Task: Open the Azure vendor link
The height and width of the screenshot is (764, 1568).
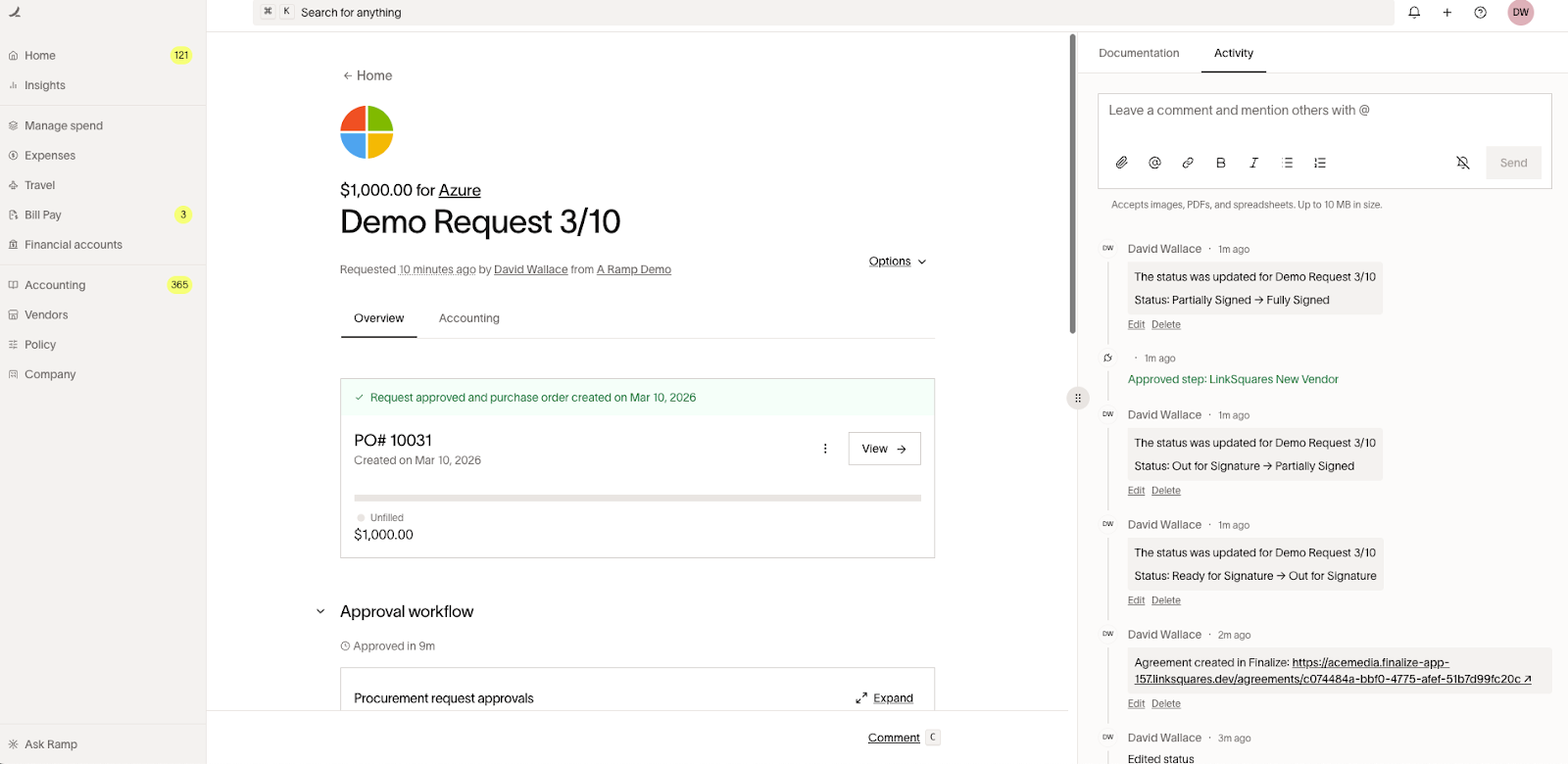Action: click(460, 190)
